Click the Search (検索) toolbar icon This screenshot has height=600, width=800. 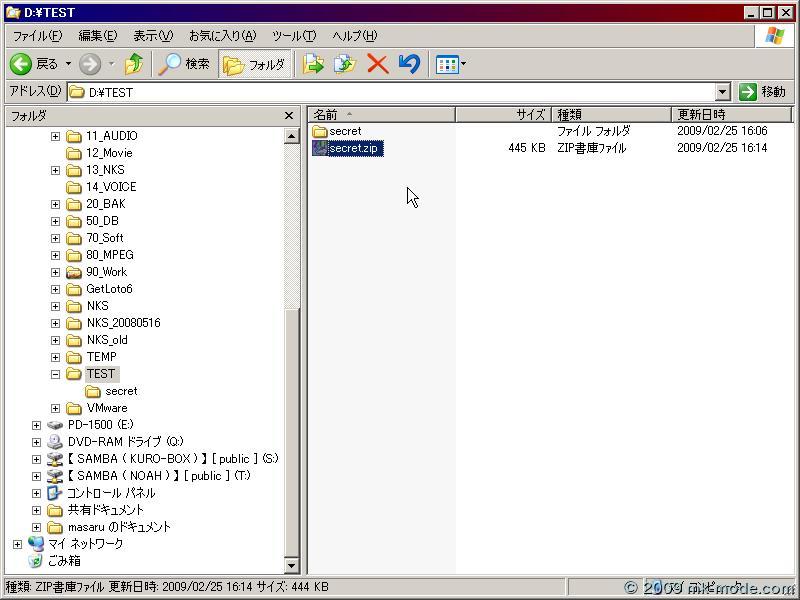click(185, 64)
